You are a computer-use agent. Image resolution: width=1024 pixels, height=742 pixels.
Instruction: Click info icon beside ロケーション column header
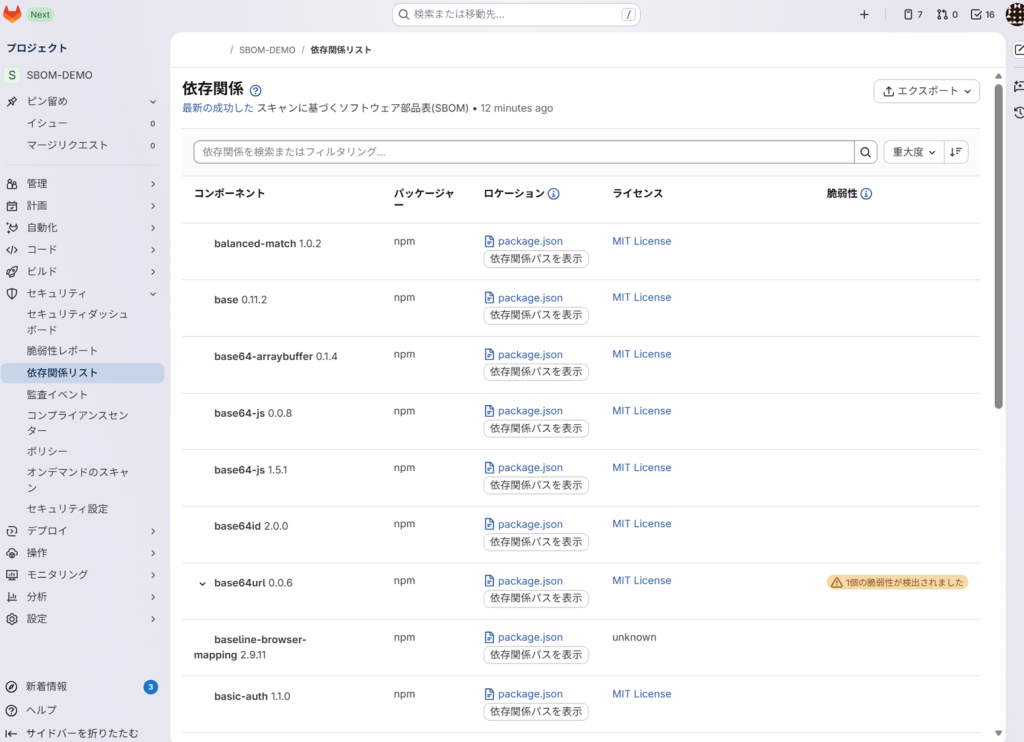click(553, 194)
